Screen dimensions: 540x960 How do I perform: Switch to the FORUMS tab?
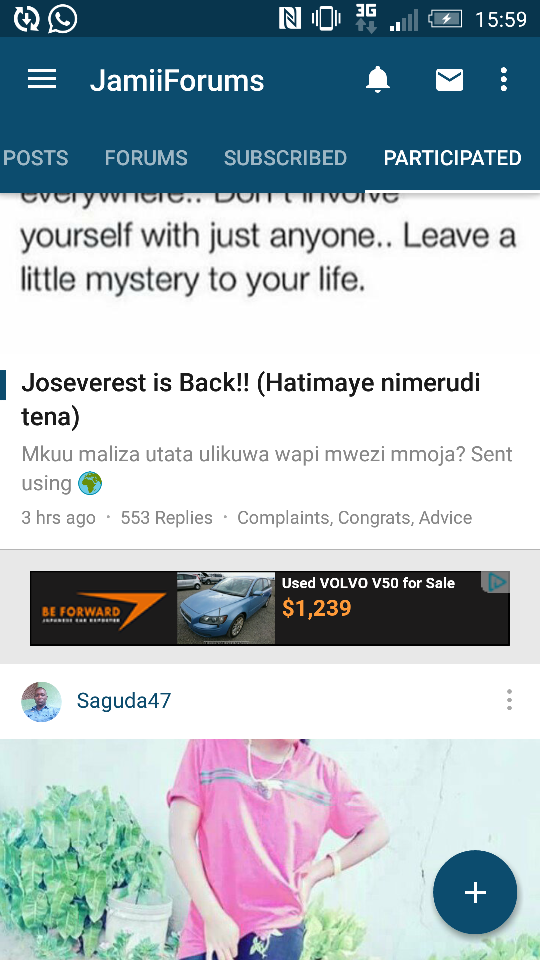click(x=146, y=158)
